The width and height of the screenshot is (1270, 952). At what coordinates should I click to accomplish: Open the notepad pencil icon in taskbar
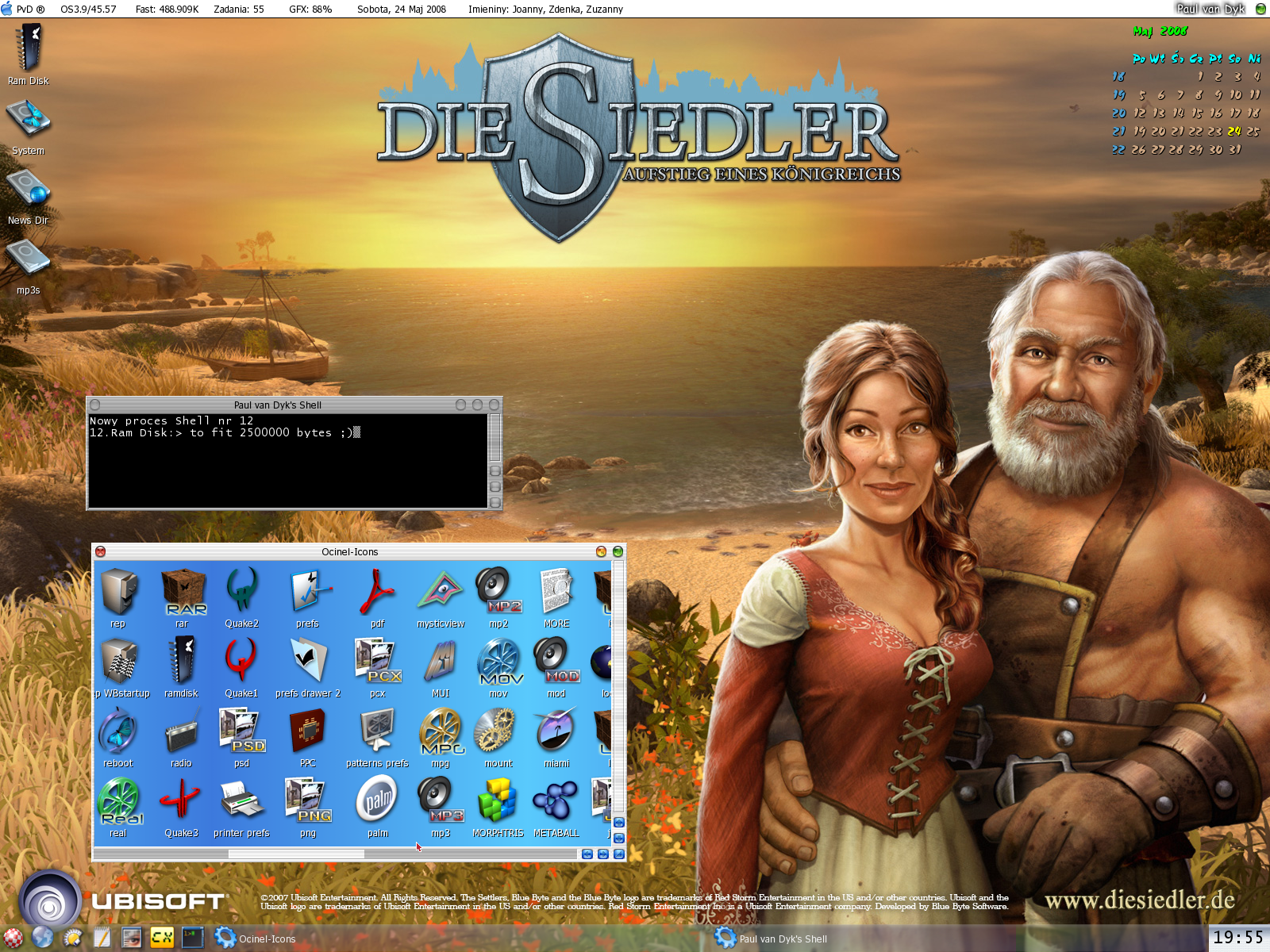click(x=102, y=938)
